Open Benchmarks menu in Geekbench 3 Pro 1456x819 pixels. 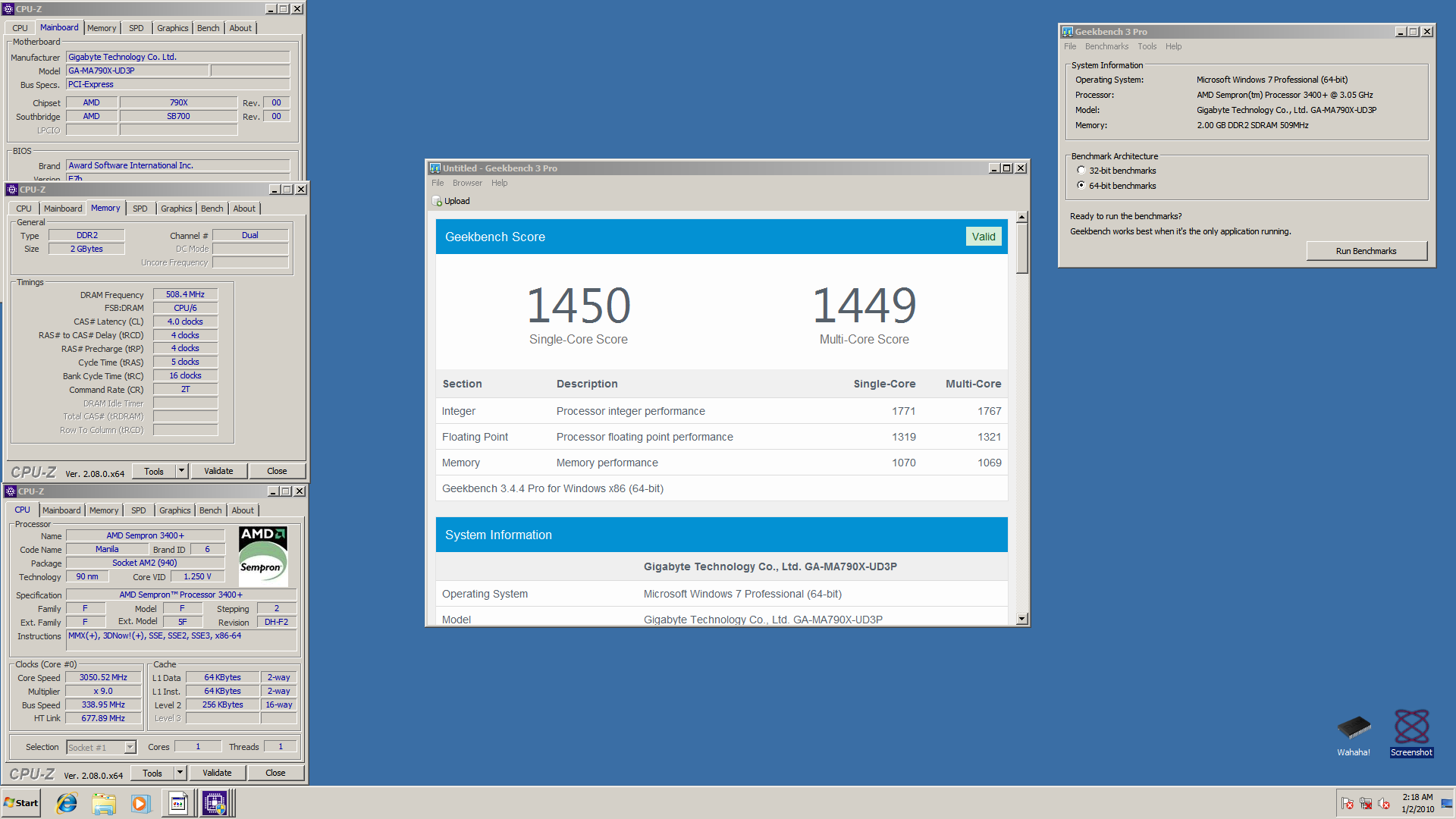(x=1106, y=46)
